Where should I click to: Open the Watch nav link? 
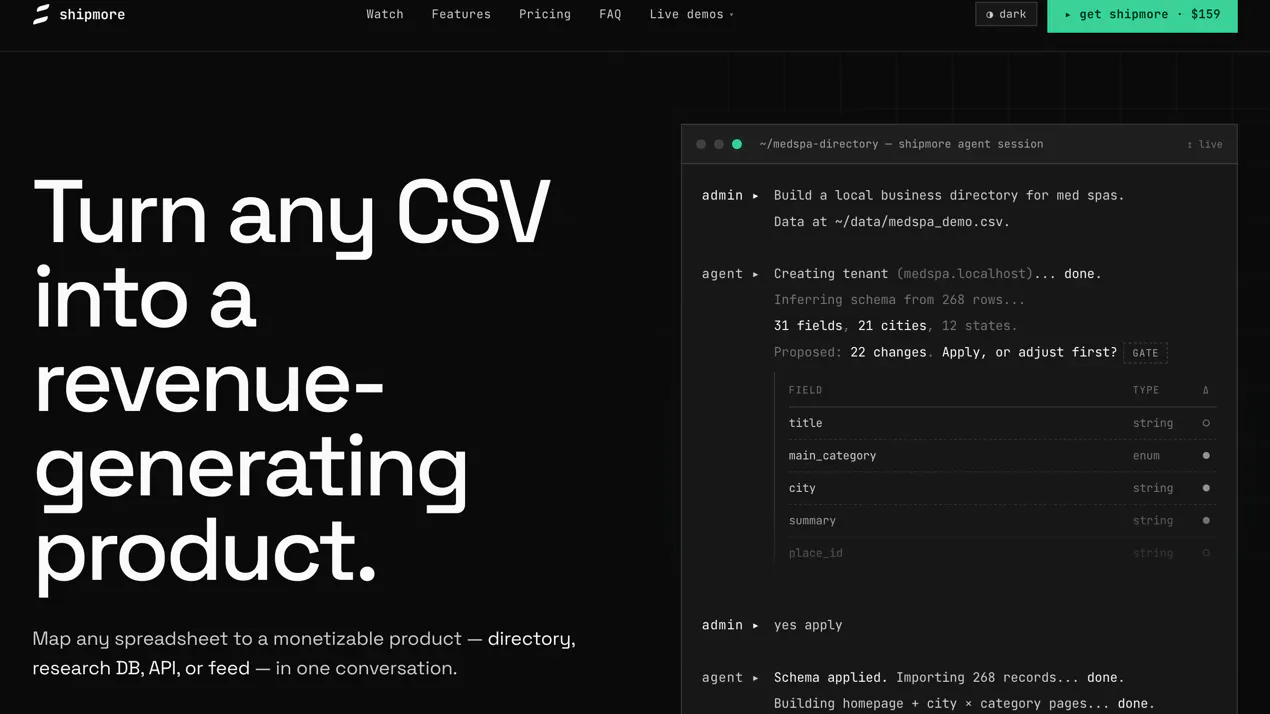pos(385,14)
